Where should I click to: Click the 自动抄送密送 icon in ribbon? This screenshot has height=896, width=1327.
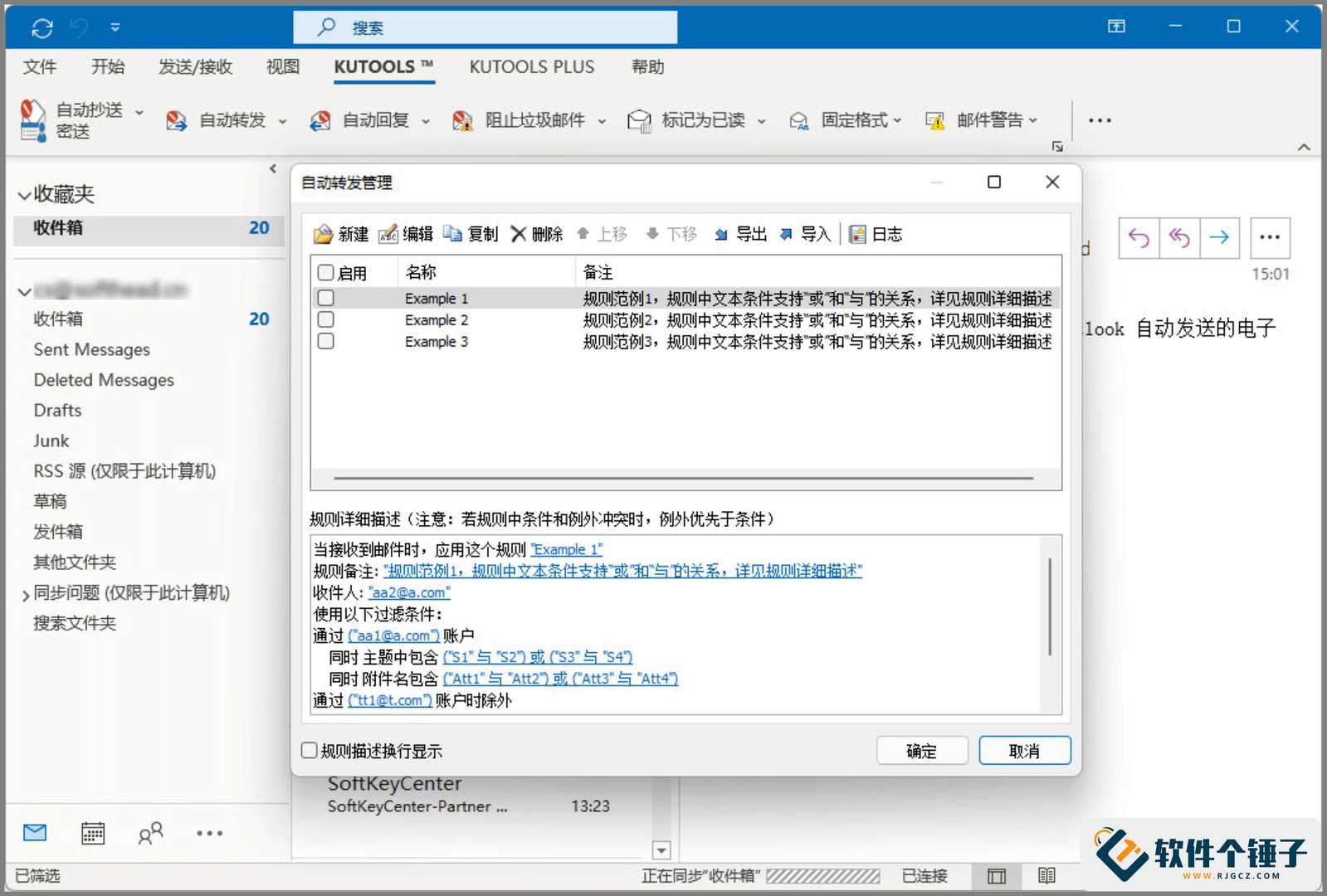coord(32,120)
